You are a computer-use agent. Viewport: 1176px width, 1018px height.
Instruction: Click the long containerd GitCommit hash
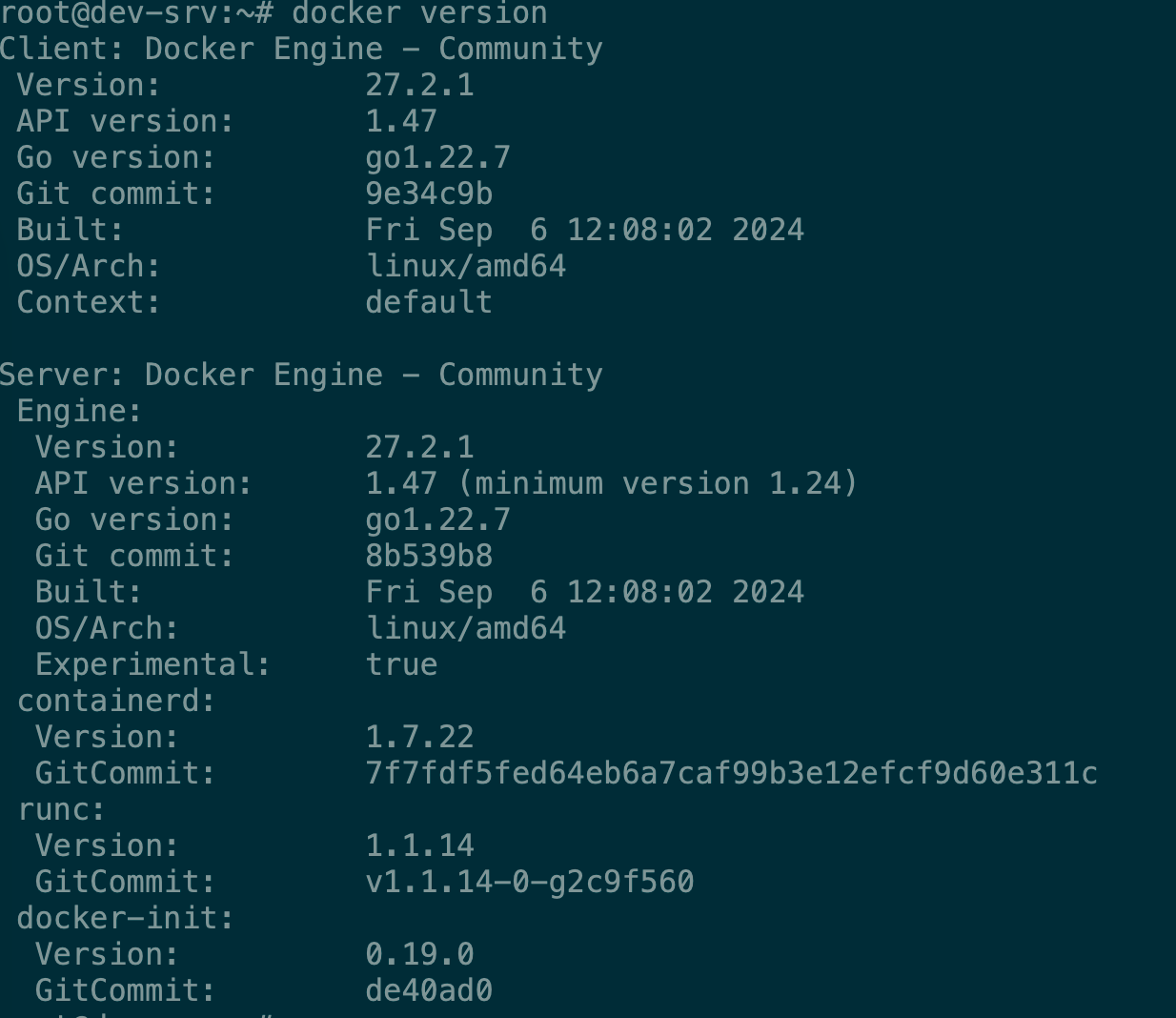coord(731,773)
